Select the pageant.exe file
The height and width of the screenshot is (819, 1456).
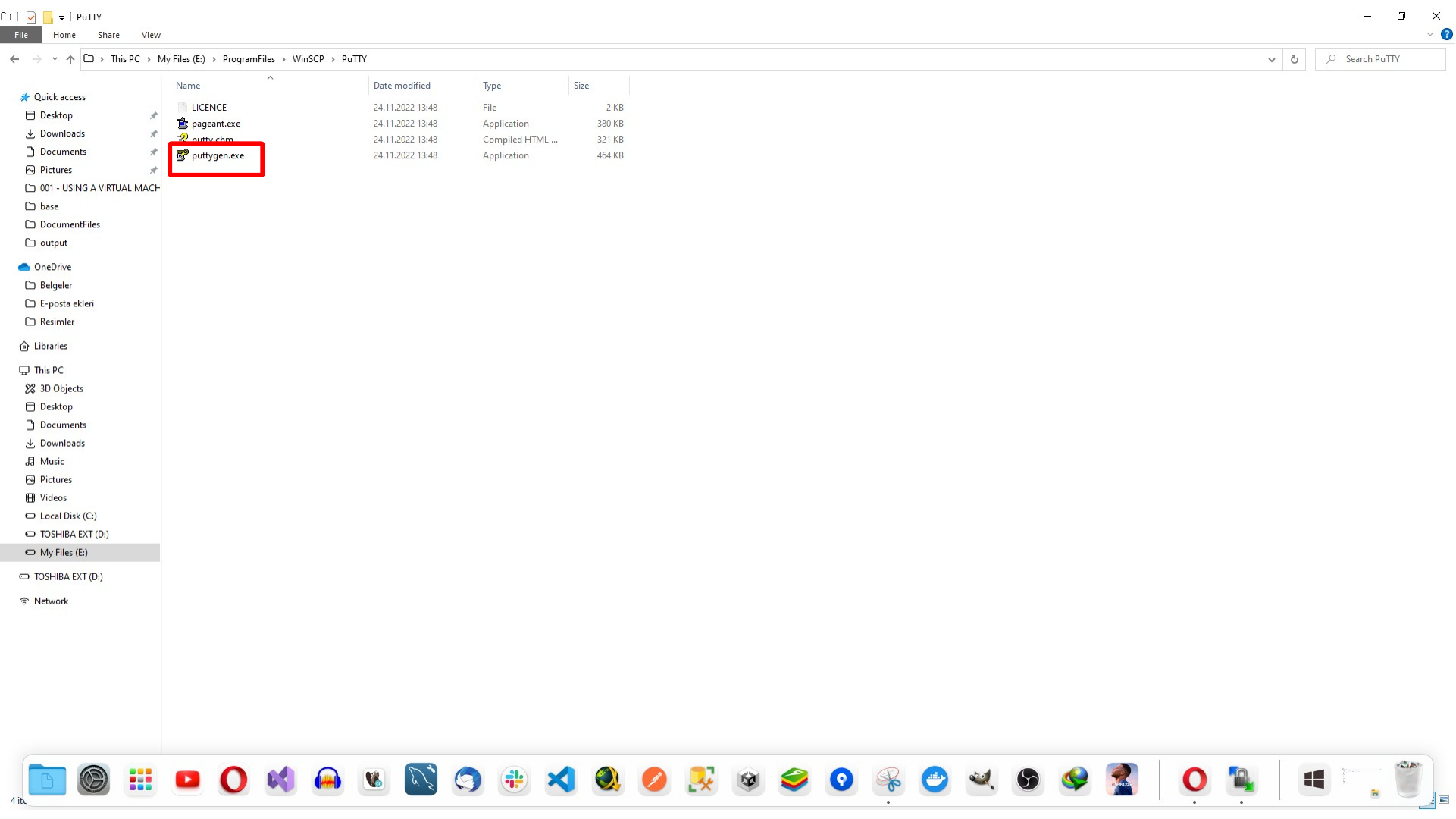[216, 124]
